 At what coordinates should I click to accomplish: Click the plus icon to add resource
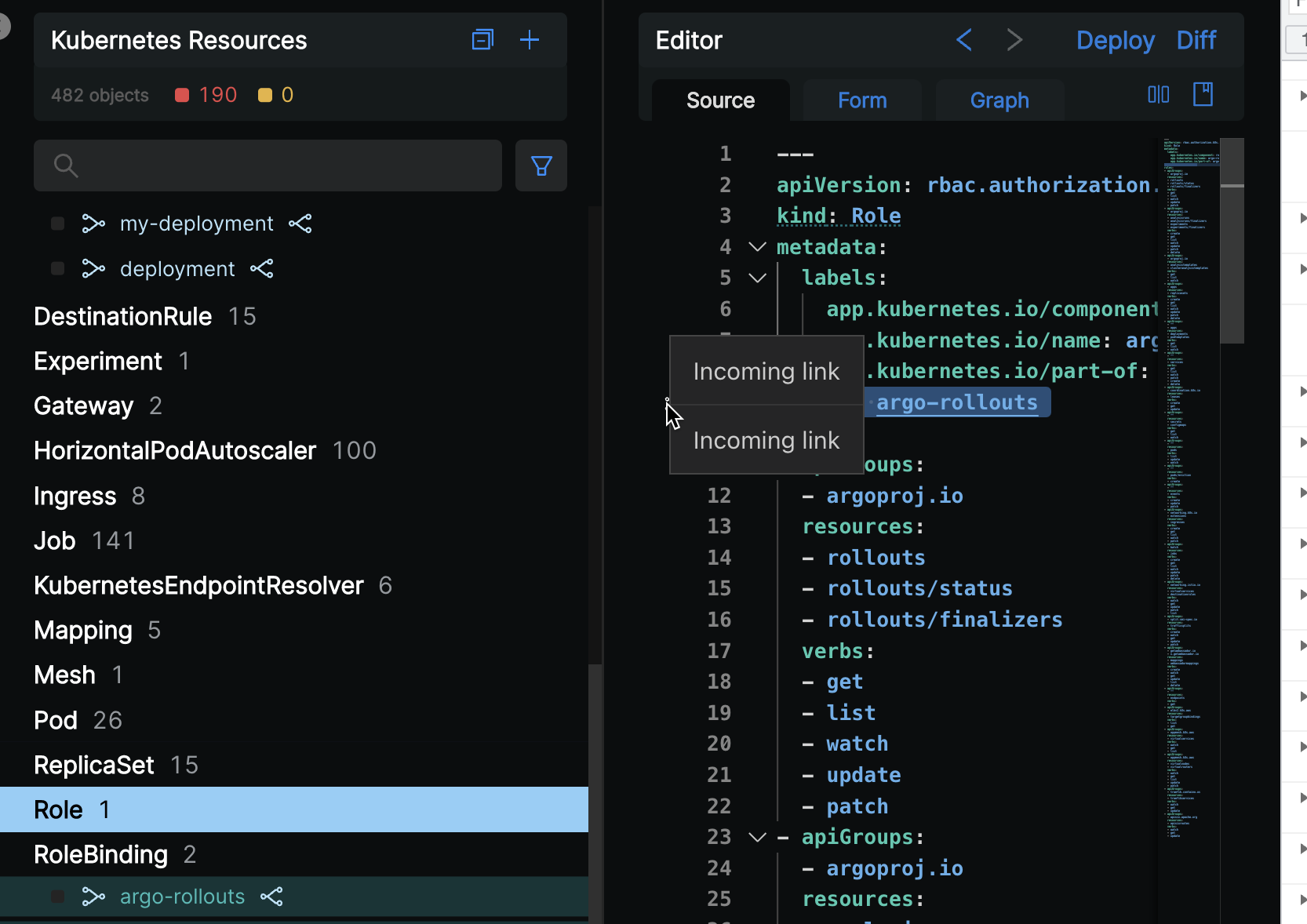pyautogui.click(x=530, y=40)
